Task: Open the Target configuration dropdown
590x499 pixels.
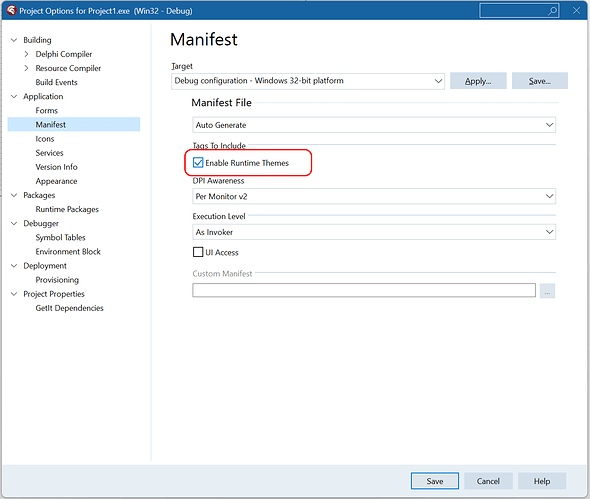Action: [308, 81]
